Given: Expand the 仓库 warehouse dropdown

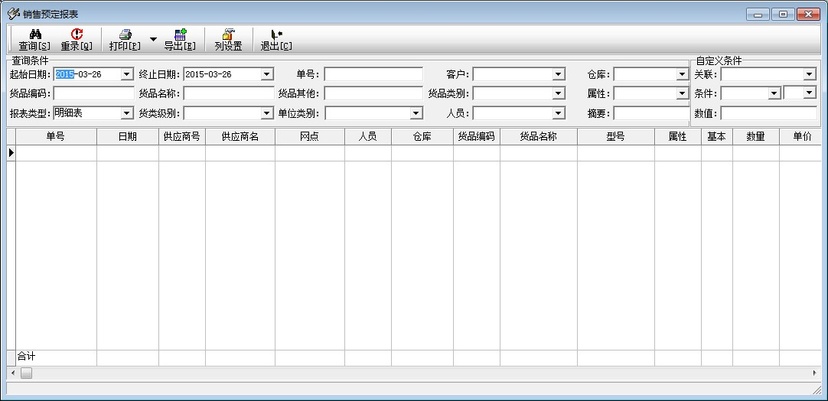Looking at the screenshot, I should (x=682, y=74).
